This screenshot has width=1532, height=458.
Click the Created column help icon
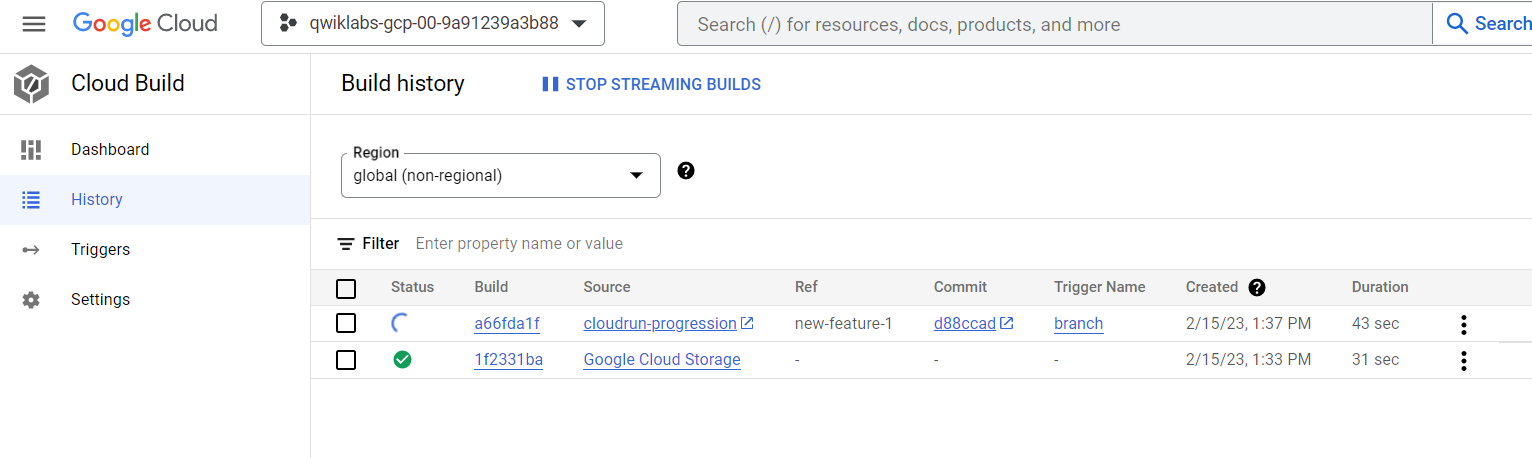point(1257,287)
